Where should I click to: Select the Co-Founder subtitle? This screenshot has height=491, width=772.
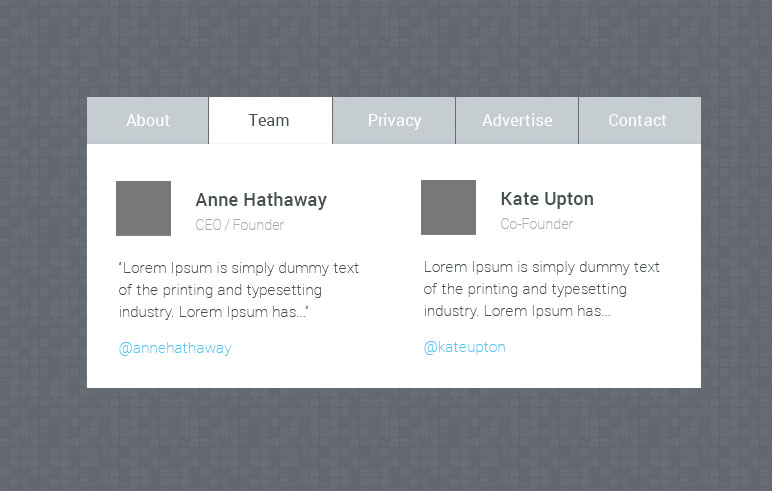pos(537,224)
